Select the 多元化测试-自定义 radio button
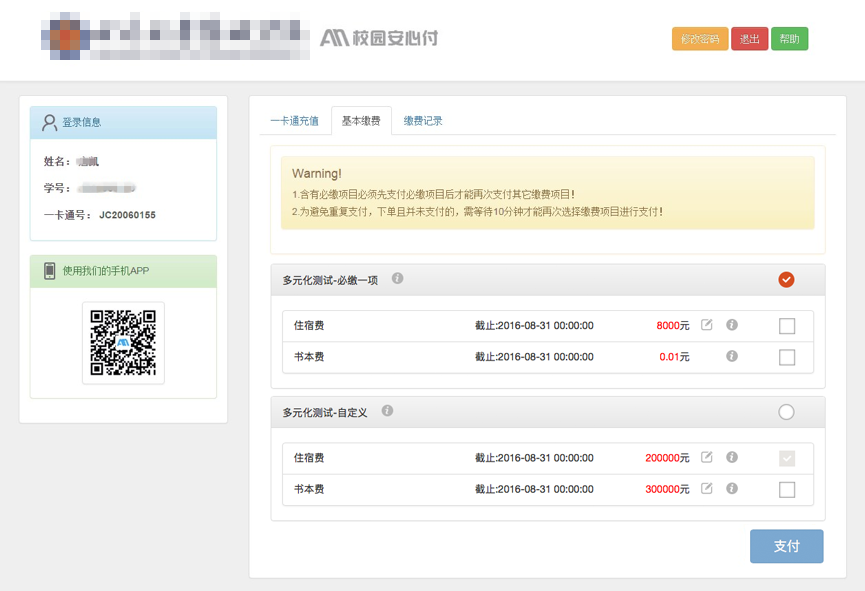The width and height of the screenshot is (865, 591). tap(786, 412)
